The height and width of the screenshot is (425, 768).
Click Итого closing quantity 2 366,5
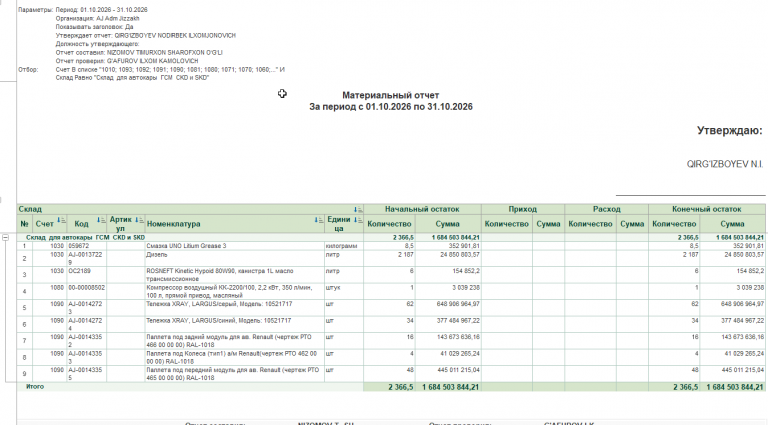(674, 387)
